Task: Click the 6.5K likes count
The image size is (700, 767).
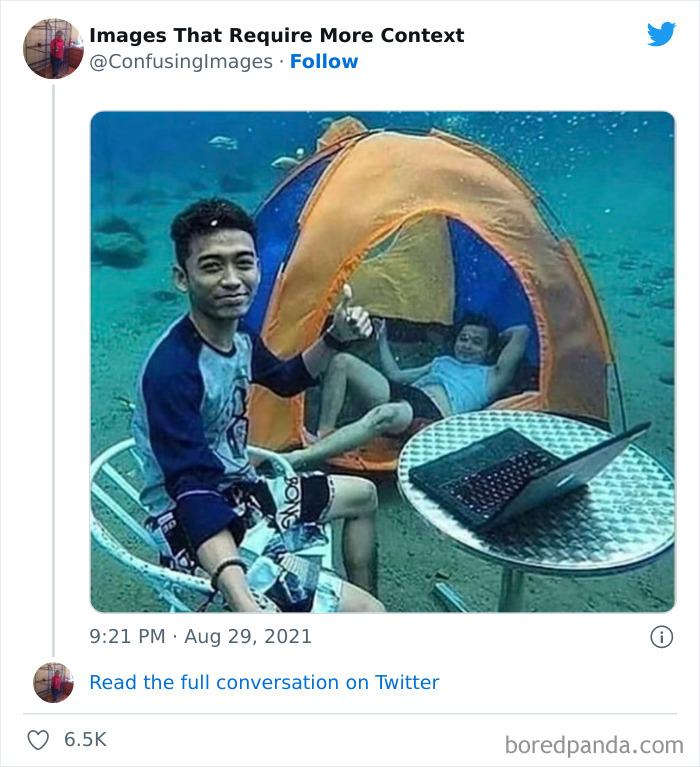Action: tap(85, 740)
